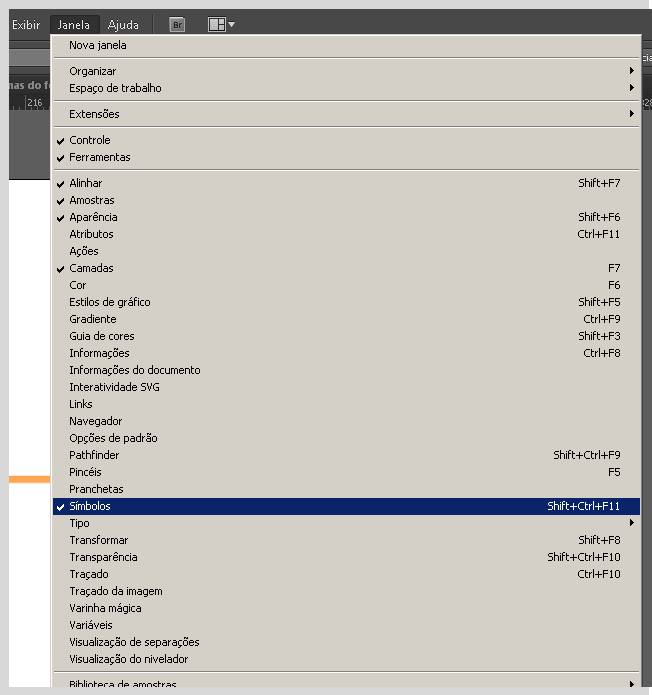Toggle the highlighted Símbolos panel
652x695 pixels.
click(347, 506)
